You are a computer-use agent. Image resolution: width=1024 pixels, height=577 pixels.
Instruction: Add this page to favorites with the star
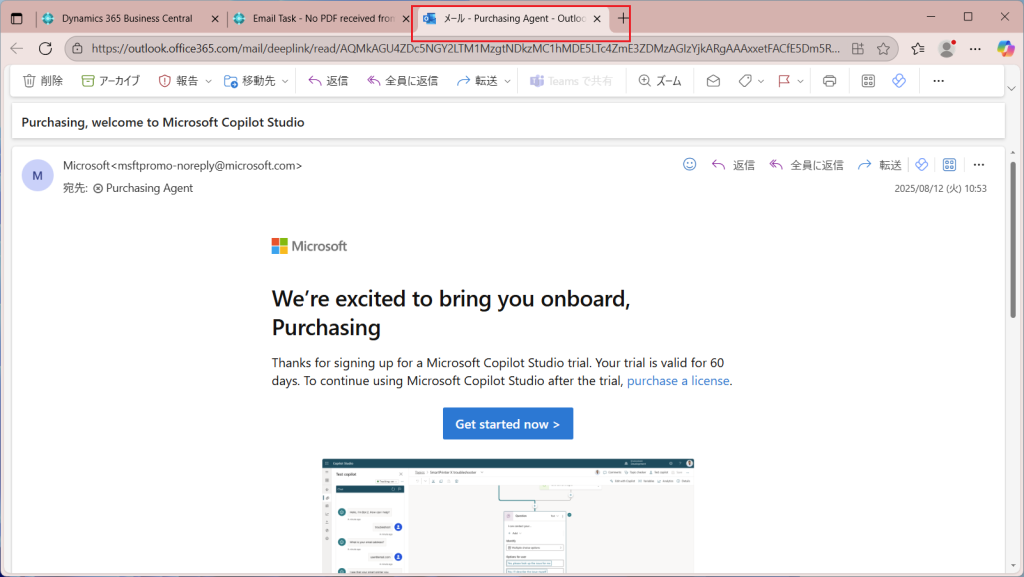click(x=884, y=48)
